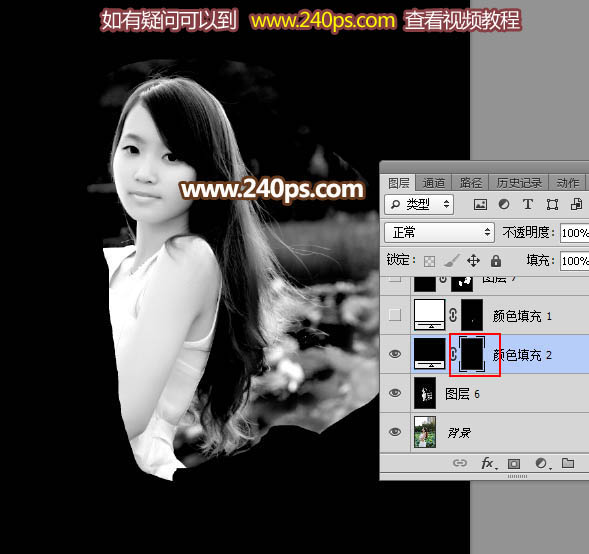Open the 类型 filter dropdown
This screenshot has height=554, width=589.
(x=419, y=204)
